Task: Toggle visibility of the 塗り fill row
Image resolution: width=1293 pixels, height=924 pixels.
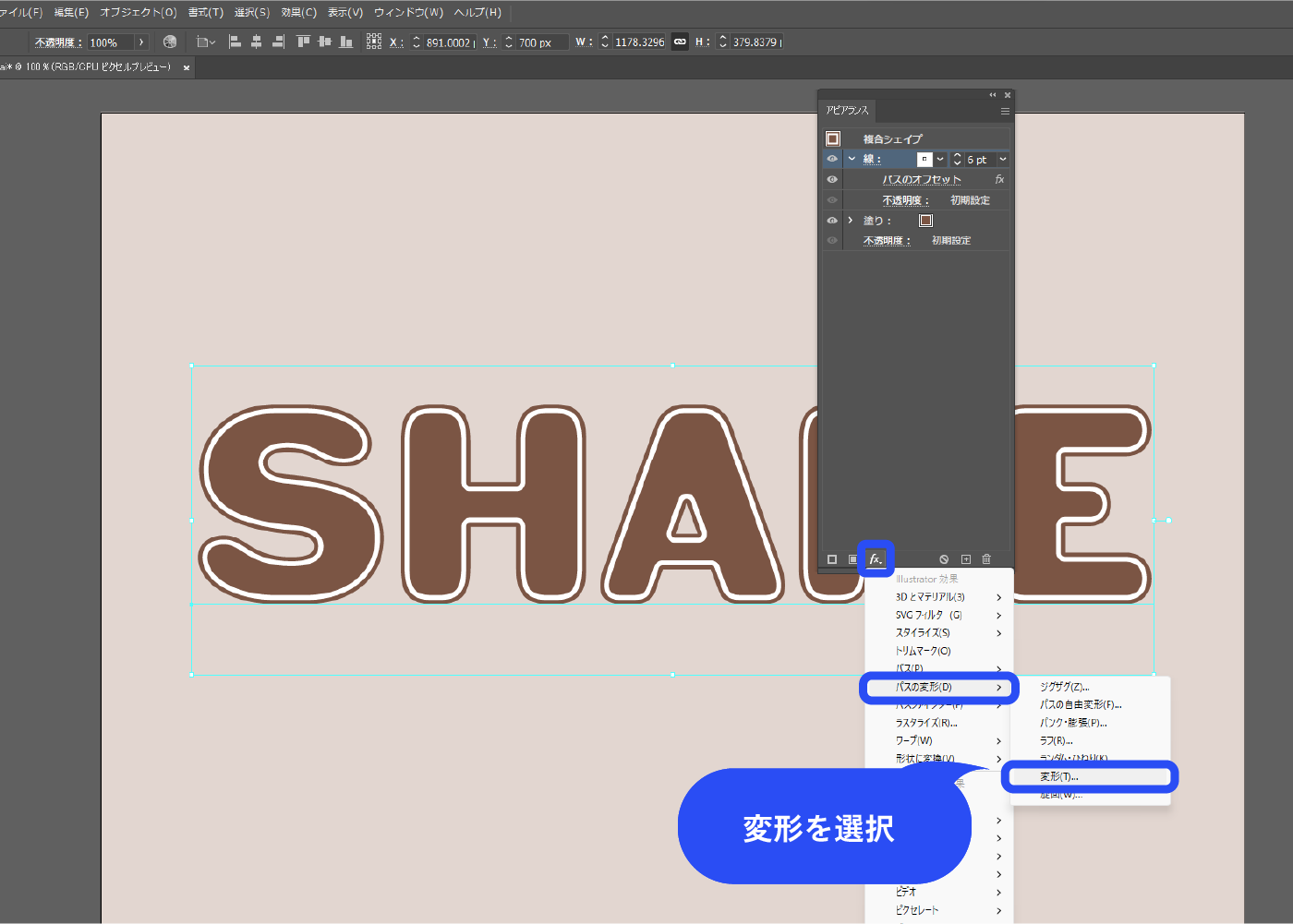Action: click(x=832, y=221)
